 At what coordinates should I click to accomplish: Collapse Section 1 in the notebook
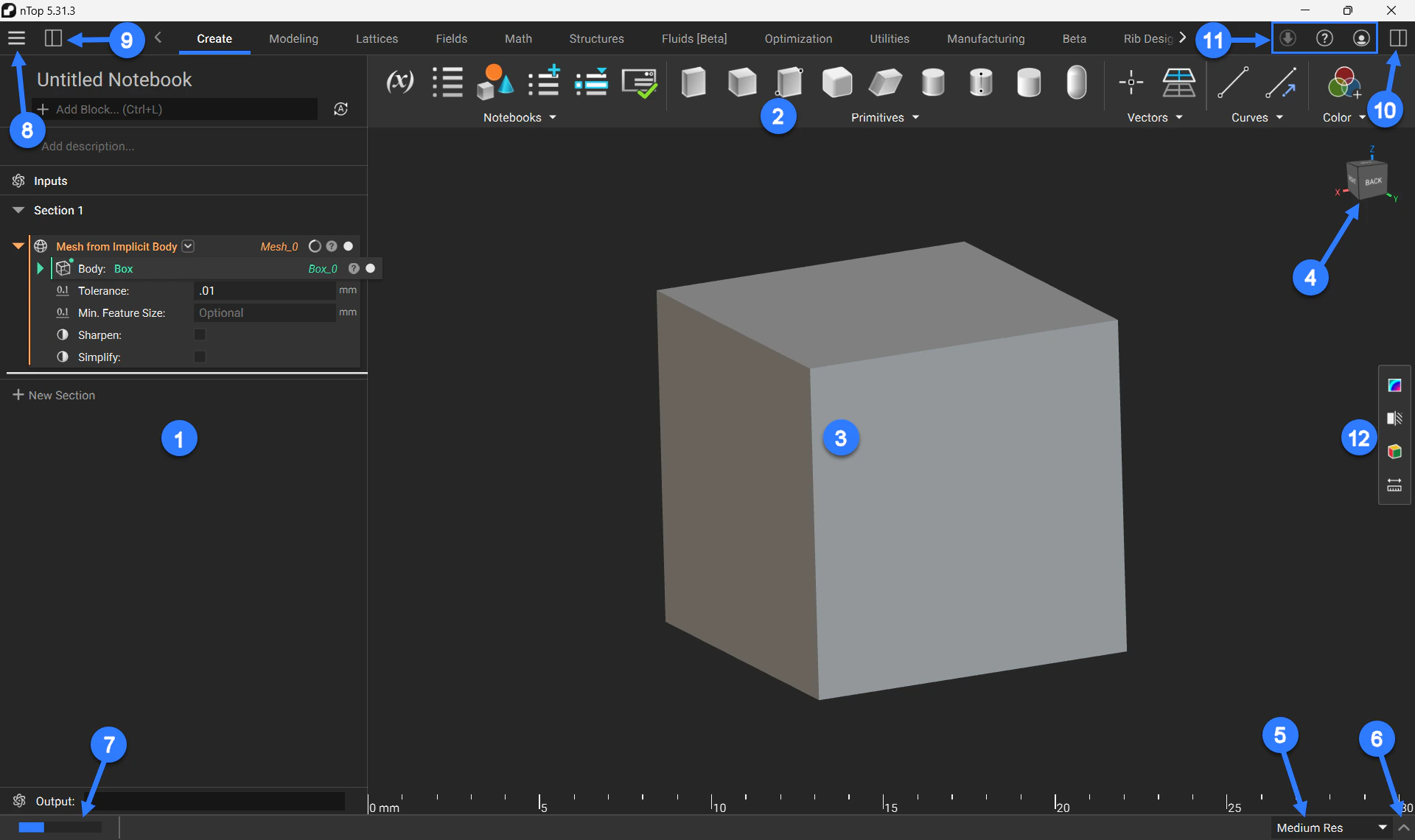click(18, 211)
